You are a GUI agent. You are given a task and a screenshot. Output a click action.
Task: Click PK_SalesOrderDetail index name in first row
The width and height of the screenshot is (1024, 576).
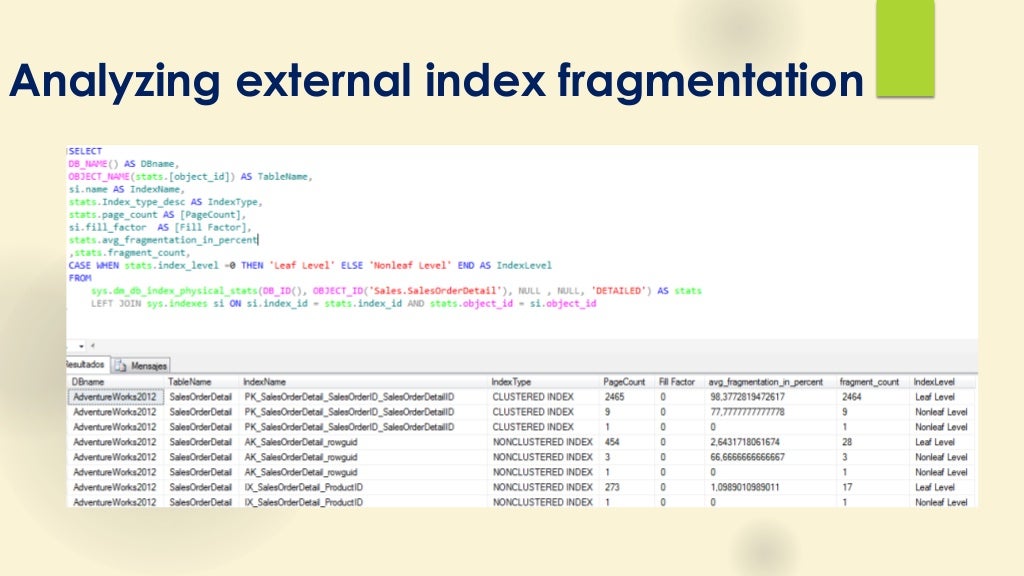click(349, 397)
